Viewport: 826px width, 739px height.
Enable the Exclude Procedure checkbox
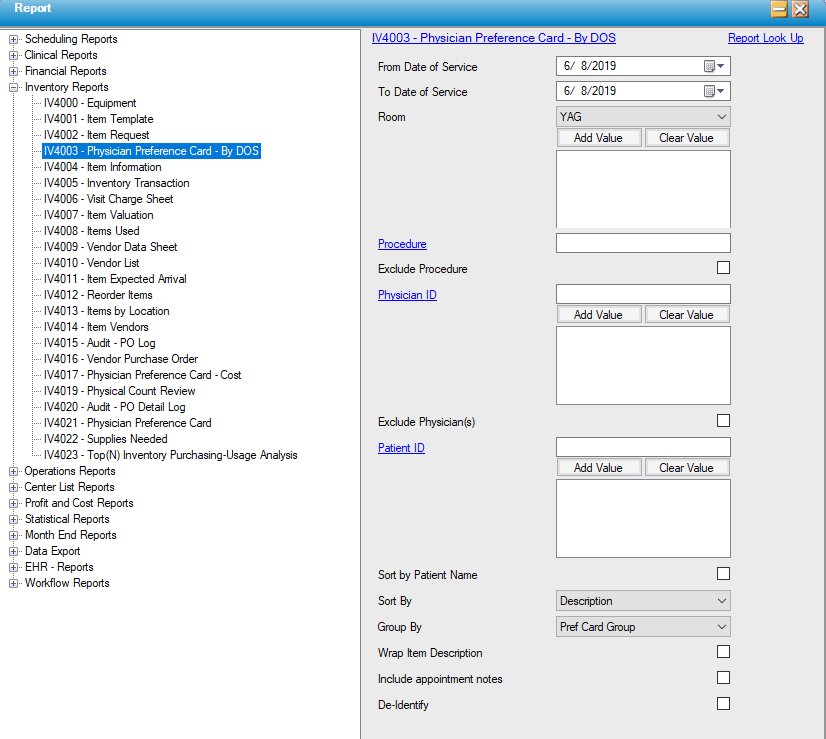pos(723,268)
